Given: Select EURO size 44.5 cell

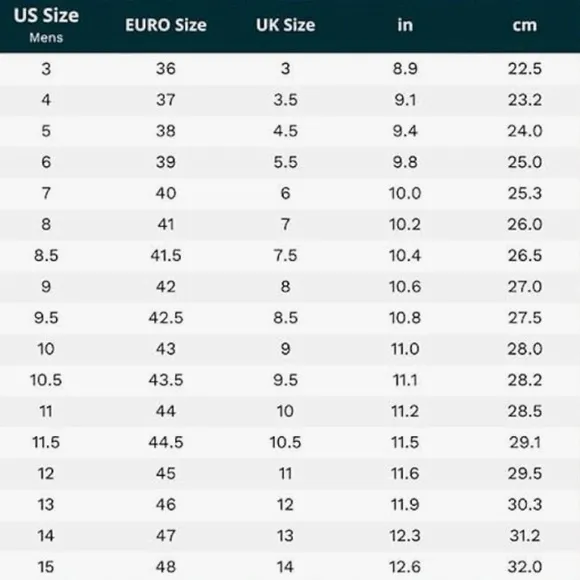Looking at the screenshot, I should (166, 442).
